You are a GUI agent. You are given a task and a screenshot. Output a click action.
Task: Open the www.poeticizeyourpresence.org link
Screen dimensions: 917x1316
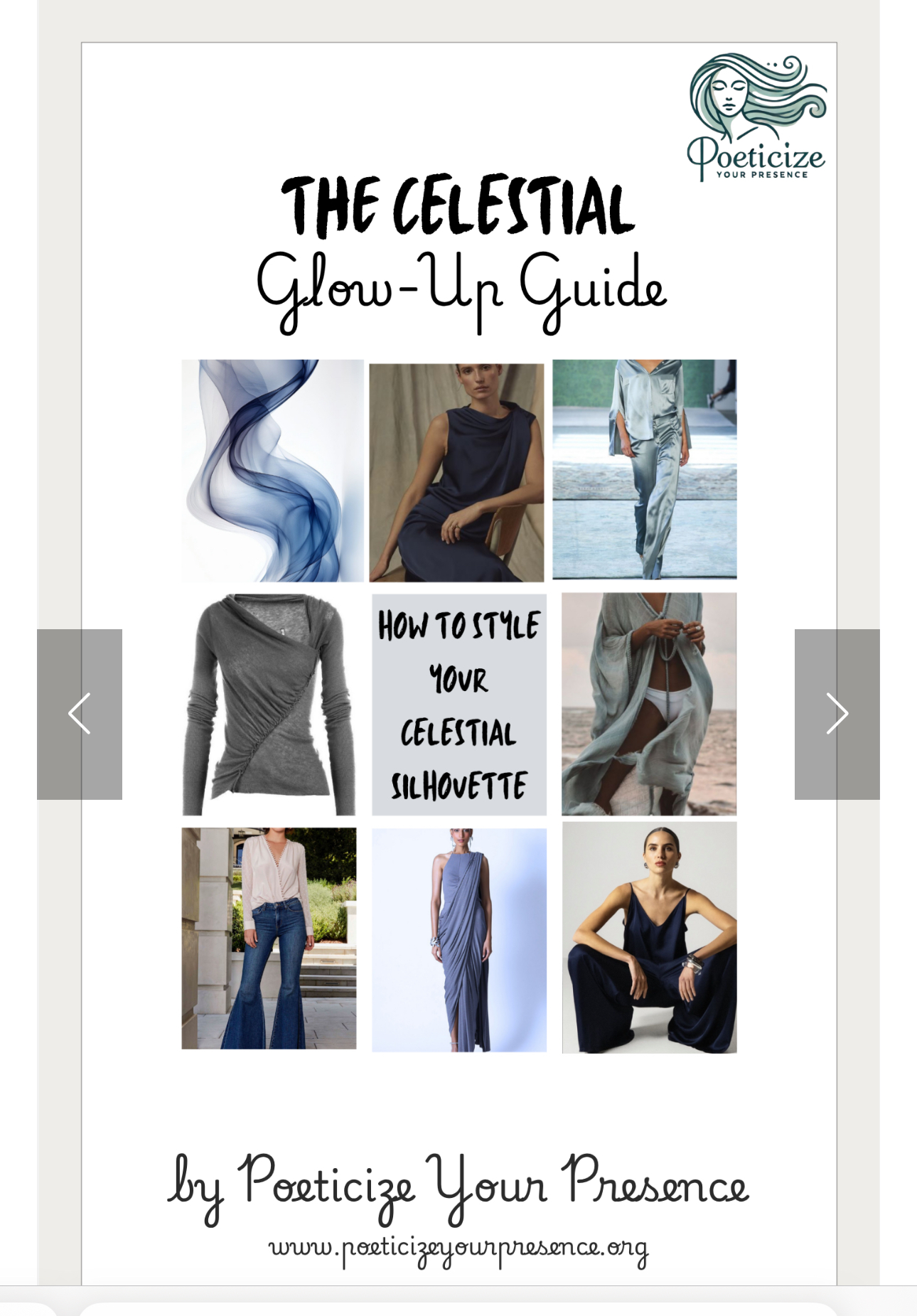458,1248
